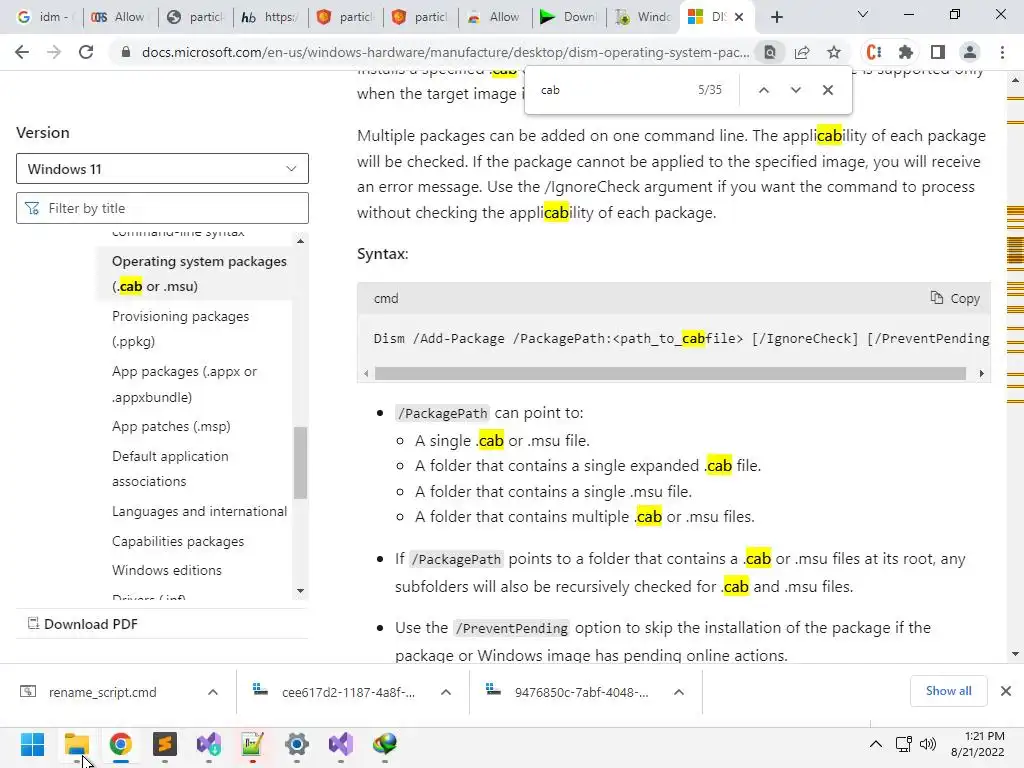
Task: Open the tab search chevron
Action: (x=863, y=14)
